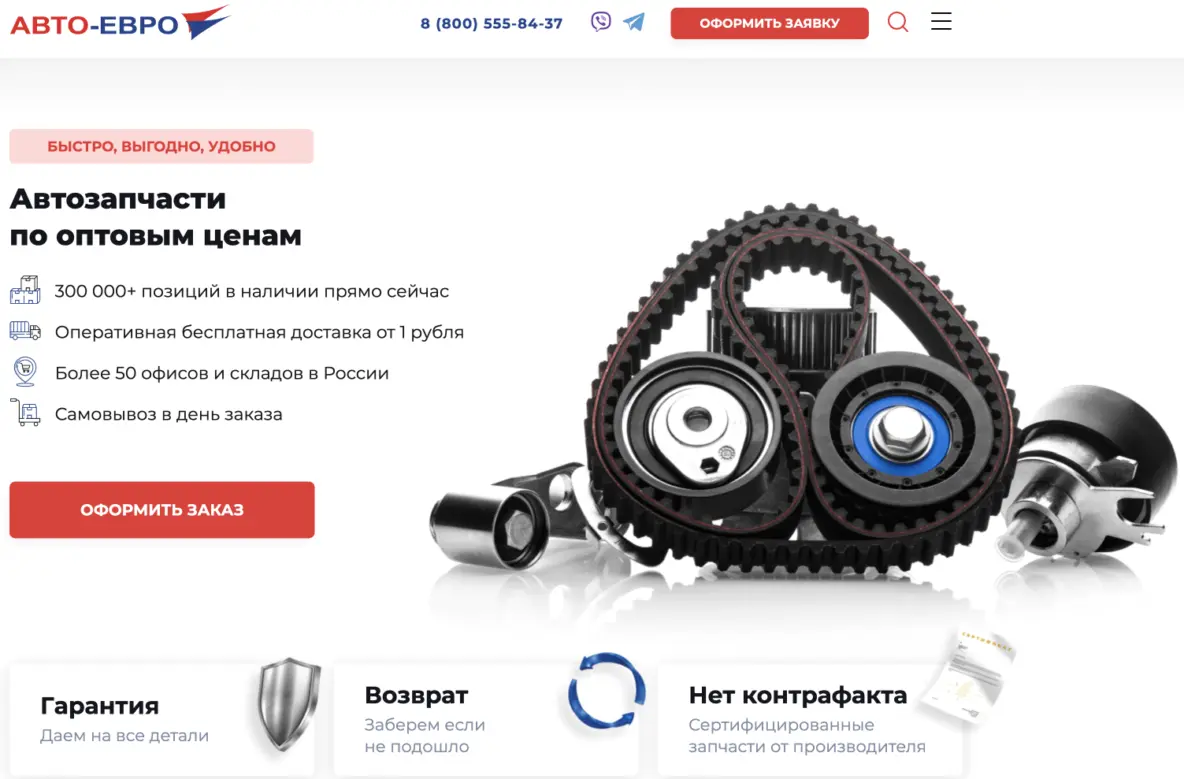Open the Нет контрафакта card
This screenshot has width=1184, height=779.
pos(810,720)
